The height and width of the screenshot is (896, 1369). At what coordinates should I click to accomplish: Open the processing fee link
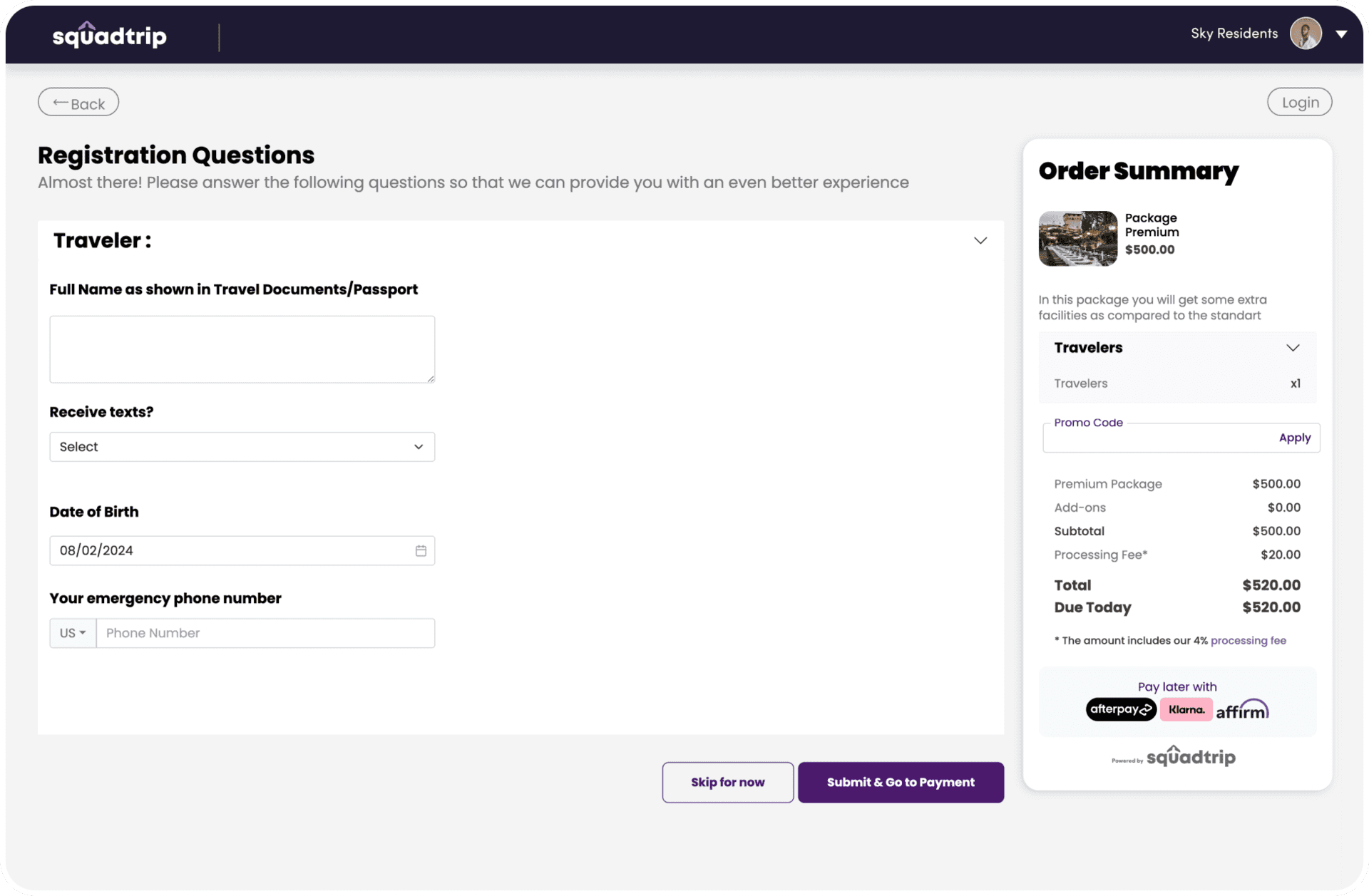1248,640
